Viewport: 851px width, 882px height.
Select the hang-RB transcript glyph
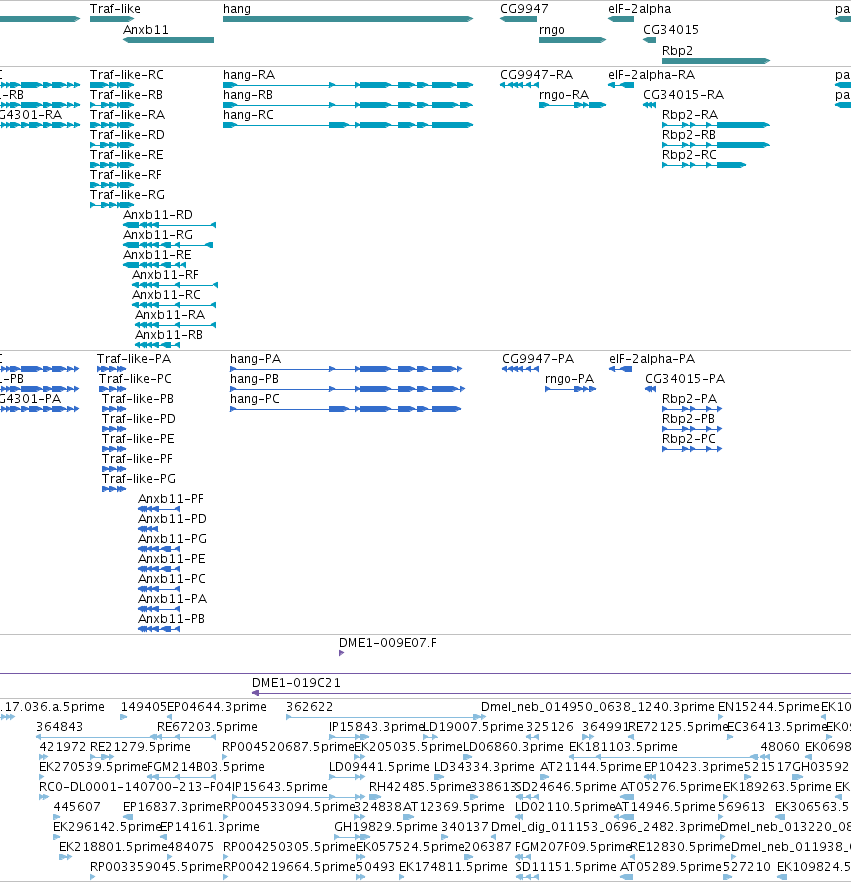point(348,105)
